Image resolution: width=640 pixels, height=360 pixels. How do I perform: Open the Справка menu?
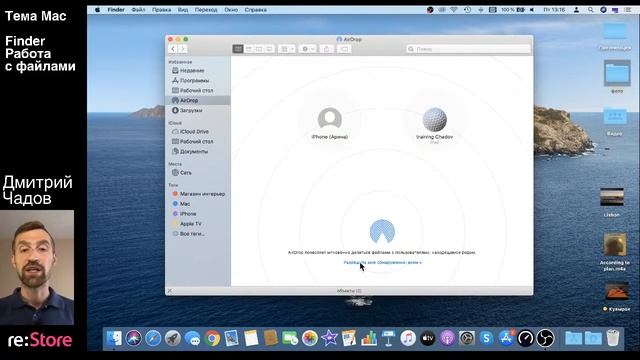[256, 10]
